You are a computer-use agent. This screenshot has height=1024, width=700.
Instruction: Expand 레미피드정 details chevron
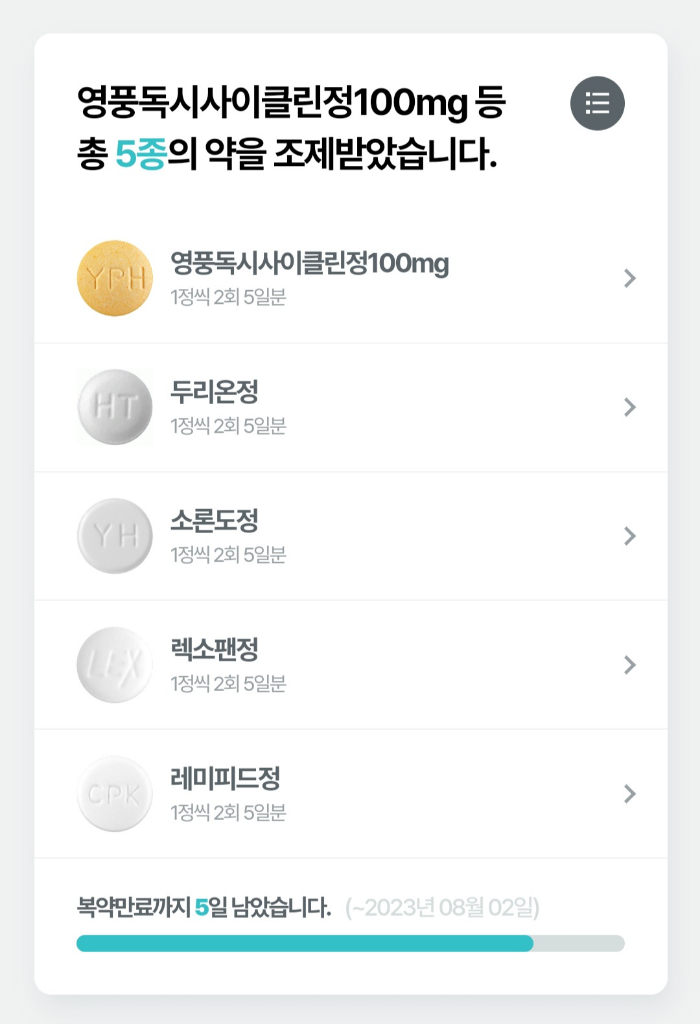tap(629, 794)
